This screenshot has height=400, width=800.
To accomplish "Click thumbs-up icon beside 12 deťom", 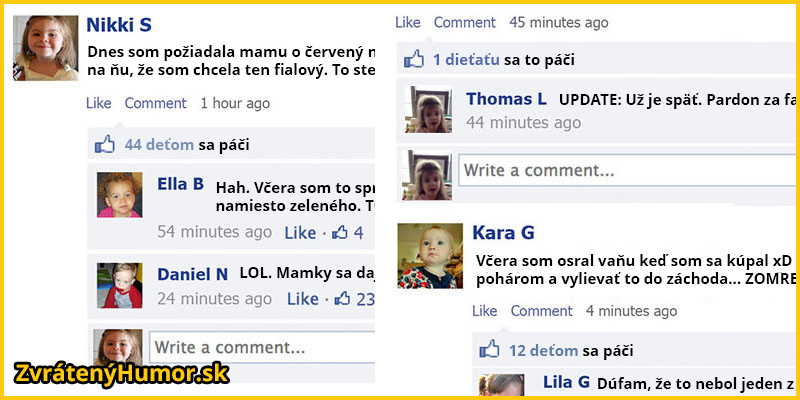I will click(489, 350).
